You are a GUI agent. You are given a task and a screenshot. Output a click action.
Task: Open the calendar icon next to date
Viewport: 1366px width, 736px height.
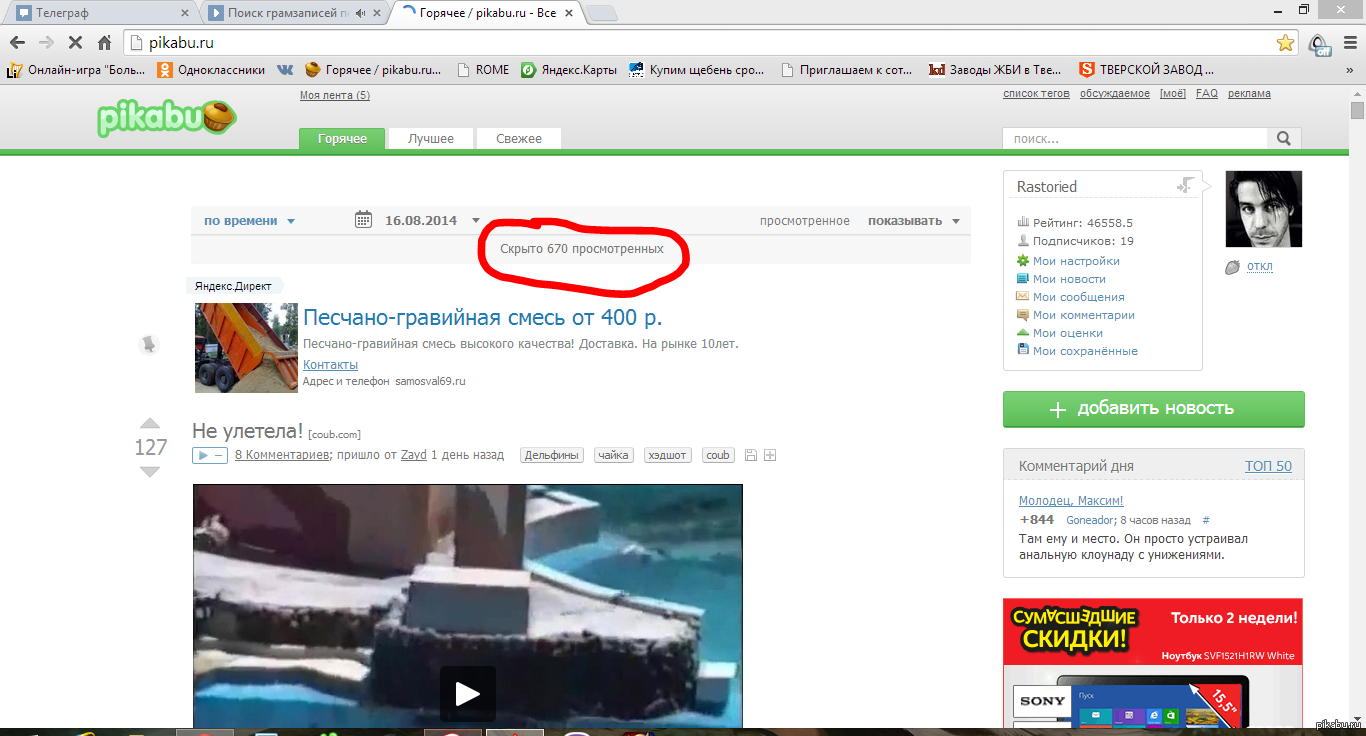(x=364, y=221)
